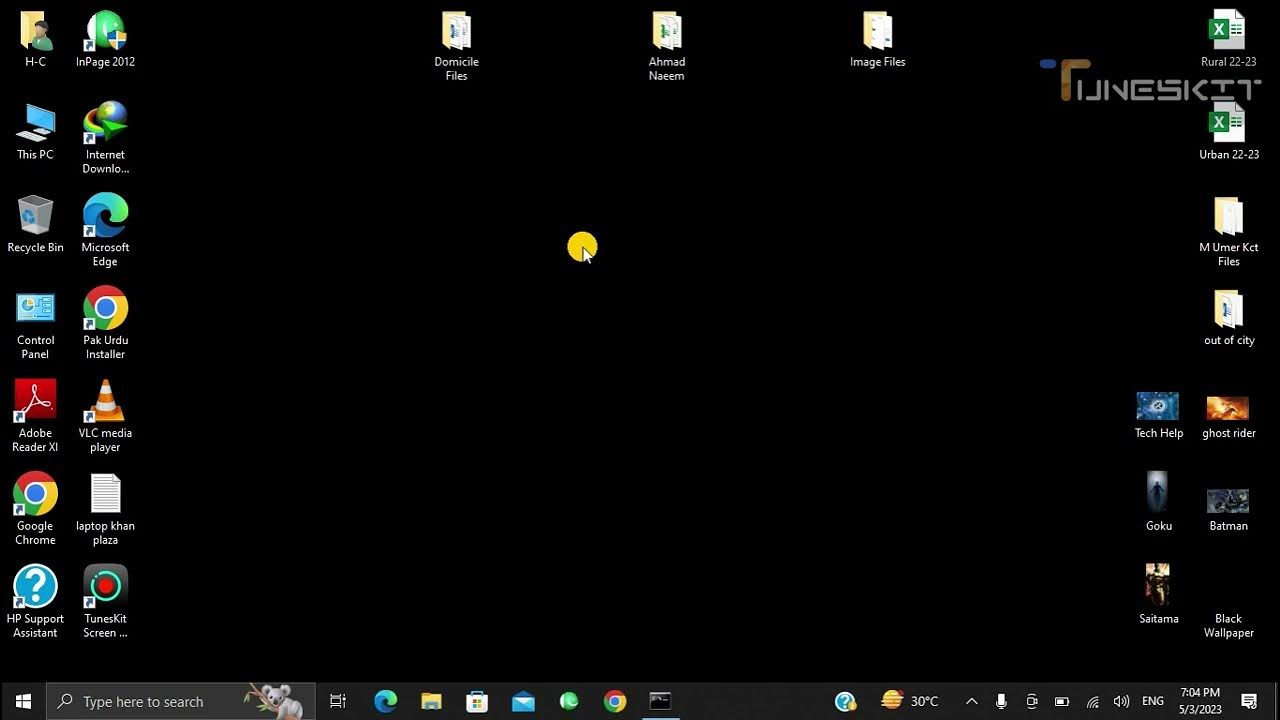1280x720 pixels.
Task: Click the taskbar search box
Action: click(182, 701)
